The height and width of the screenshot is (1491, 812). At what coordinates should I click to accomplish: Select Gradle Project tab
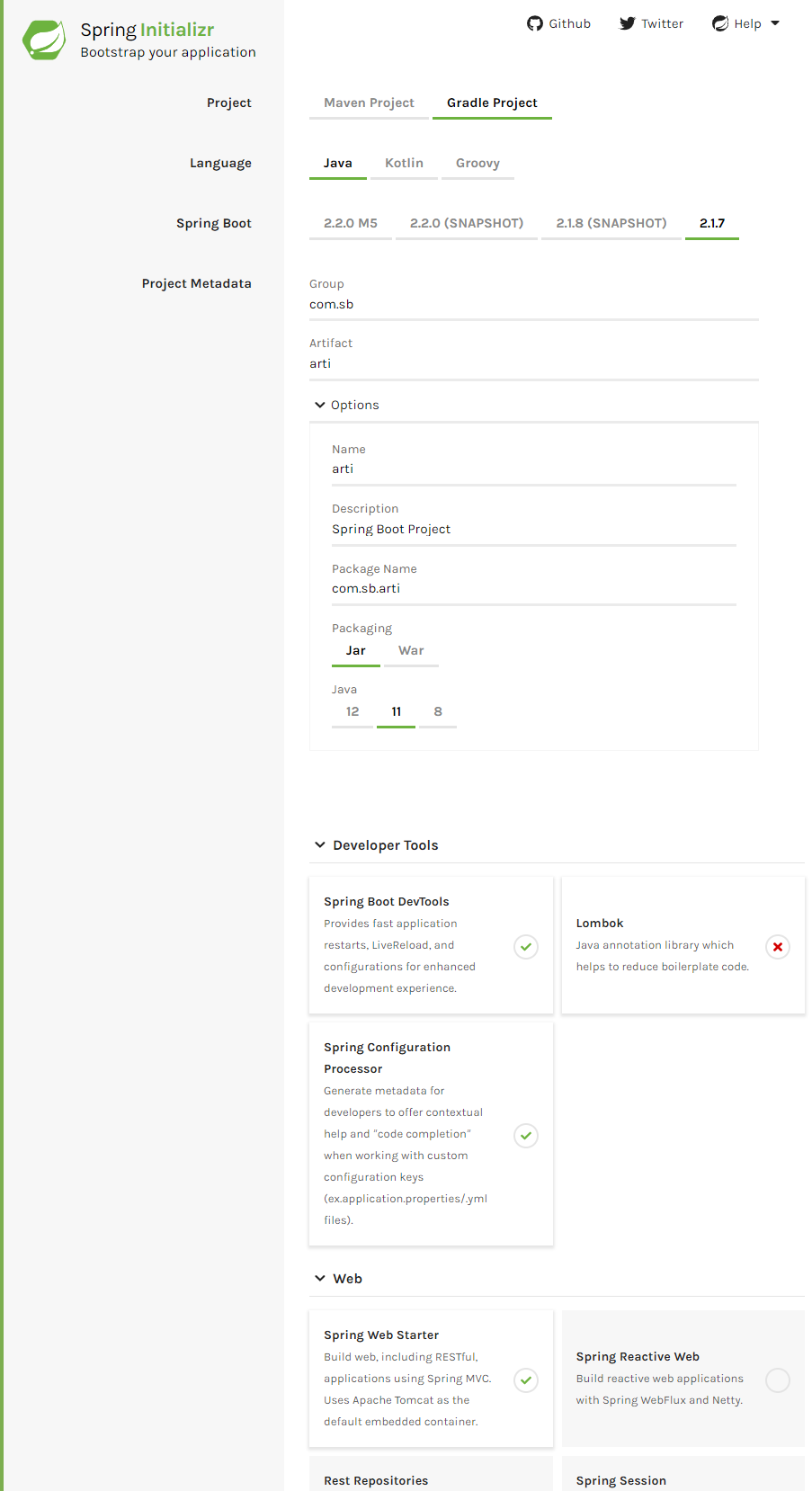tap(492, 103)
